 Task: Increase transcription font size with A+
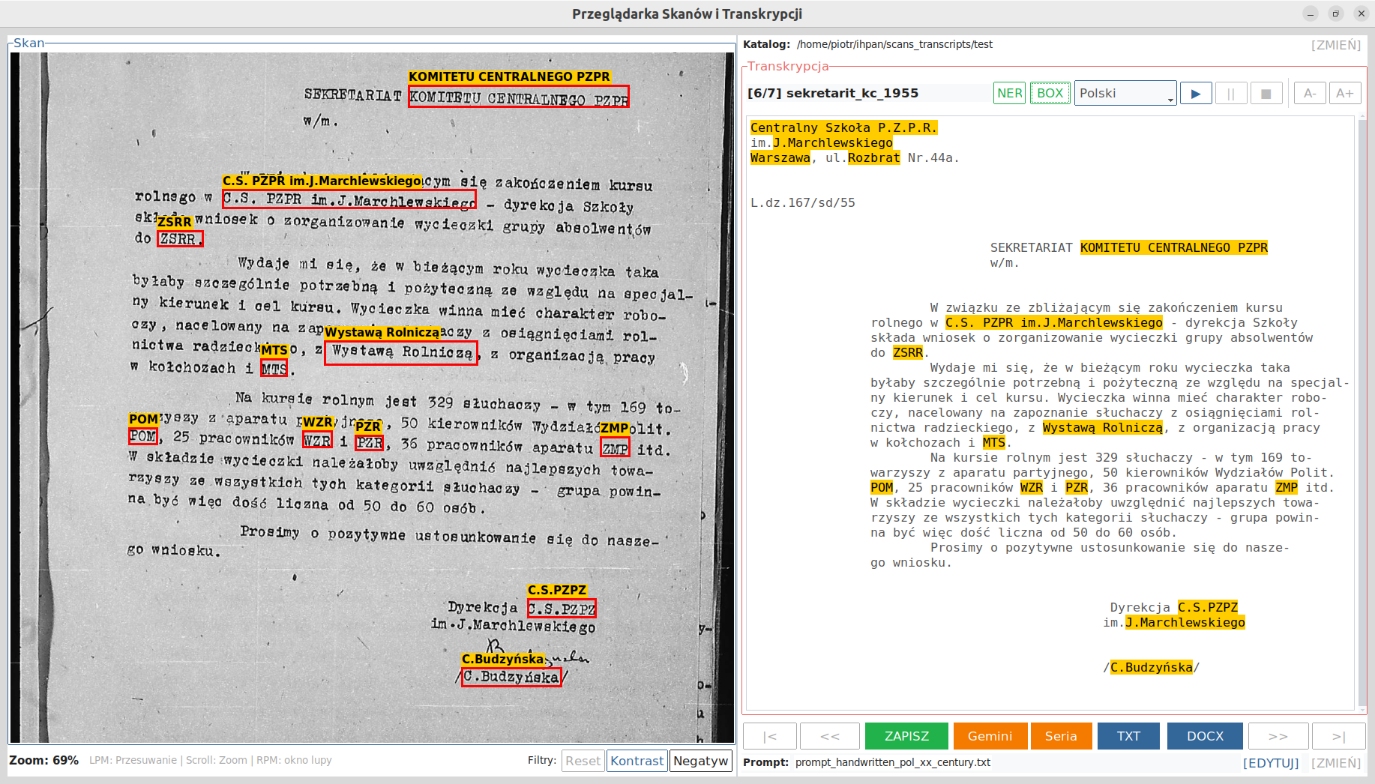coord(1345,93)
